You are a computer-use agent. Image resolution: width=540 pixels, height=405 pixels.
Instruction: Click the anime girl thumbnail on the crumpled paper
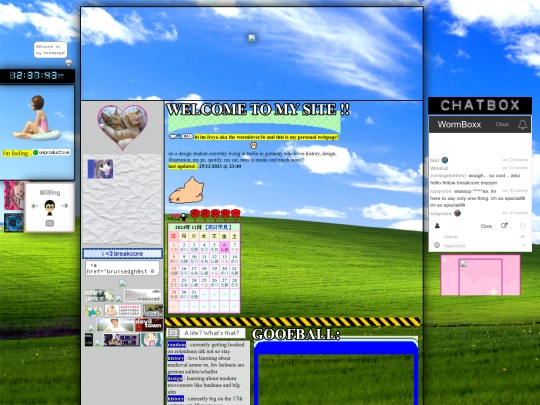click(x=100, y=169)
